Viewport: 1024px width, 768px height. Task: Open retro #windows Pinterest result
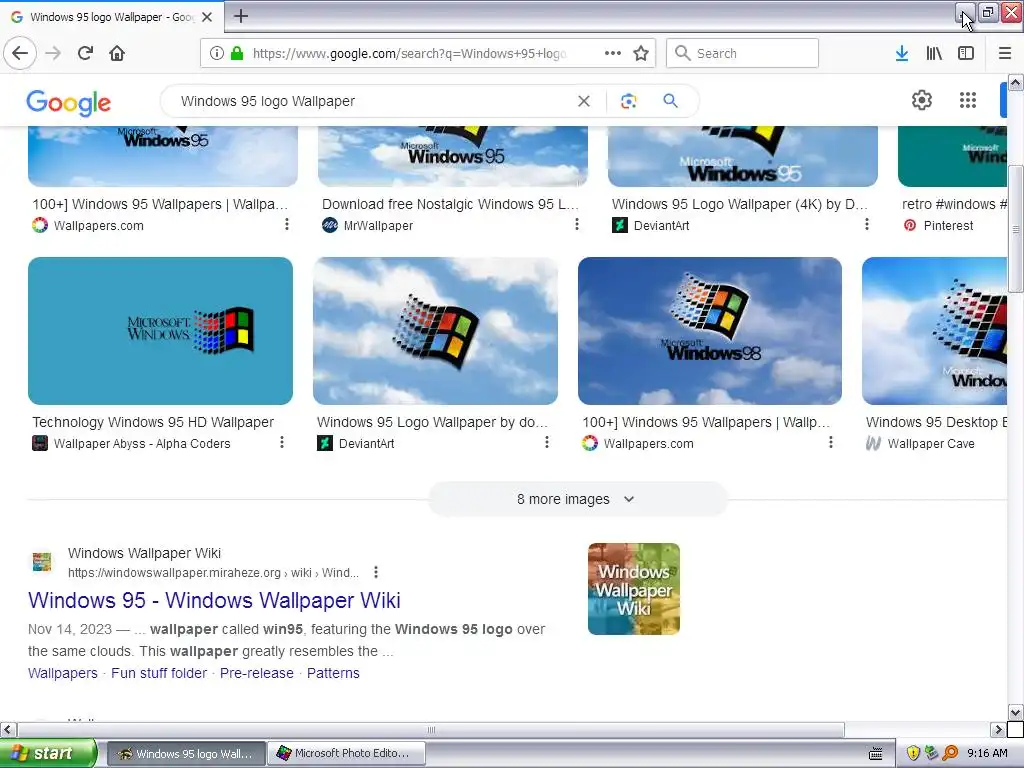tap(954, 204)
